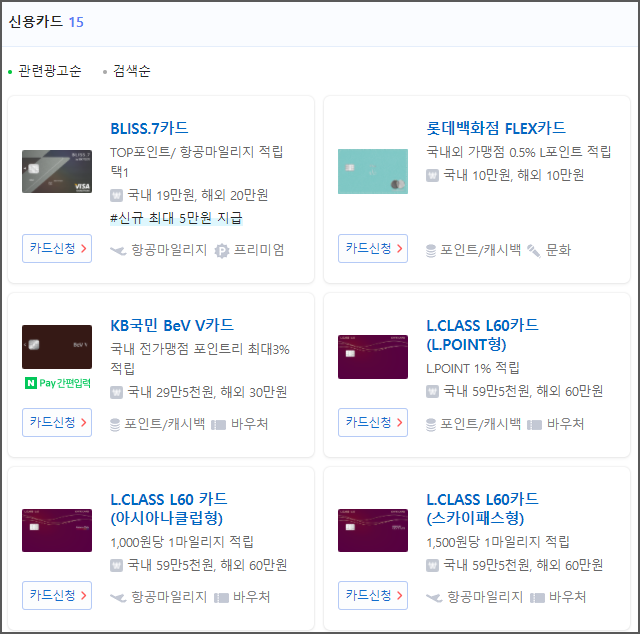
Task: Click 카드신청 for L.CLASS L60 아시아나클럽형
Action: point(57,595)
